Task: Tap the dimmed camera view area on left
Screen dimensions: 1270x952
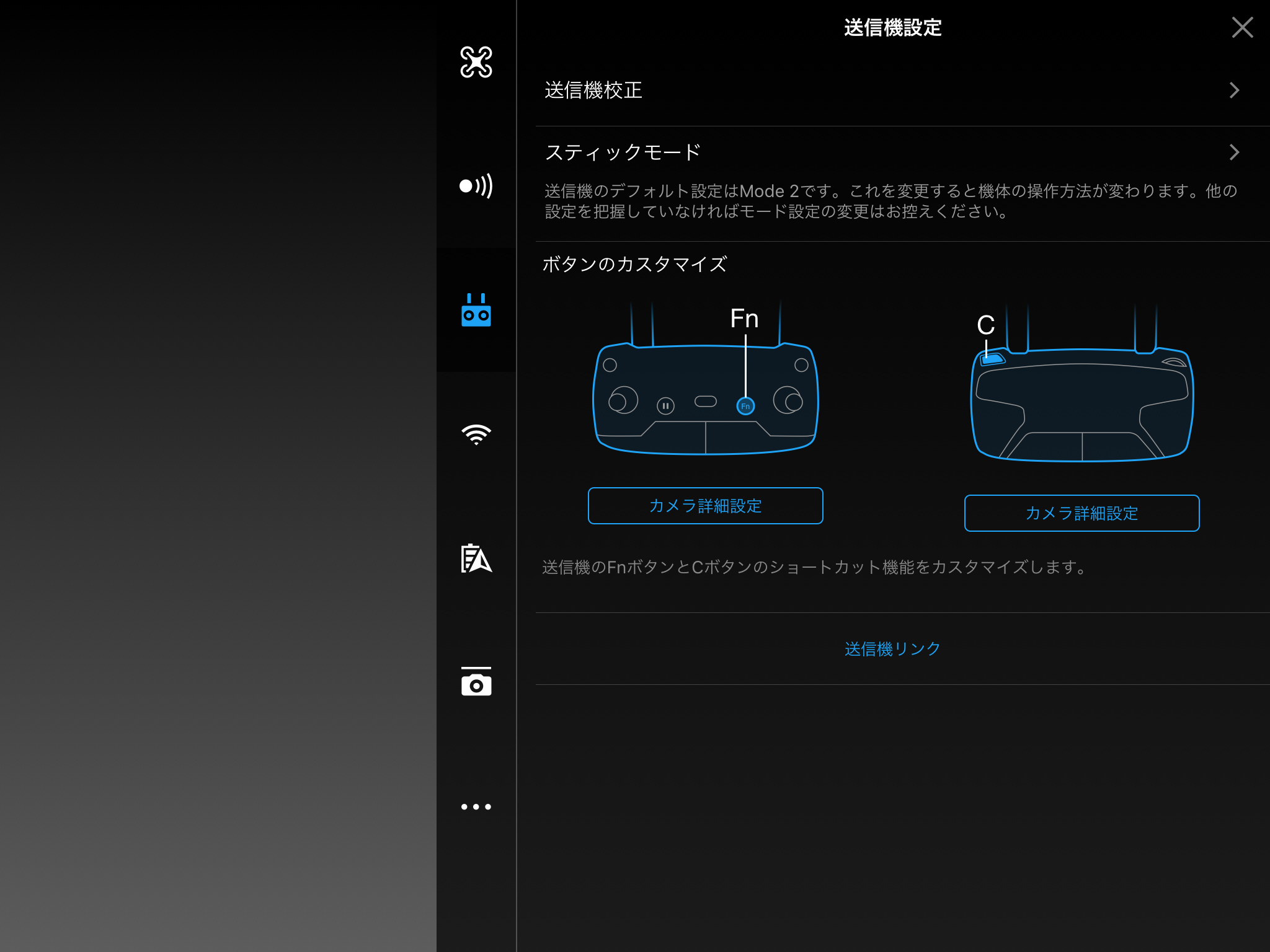Action: [217, 476]
